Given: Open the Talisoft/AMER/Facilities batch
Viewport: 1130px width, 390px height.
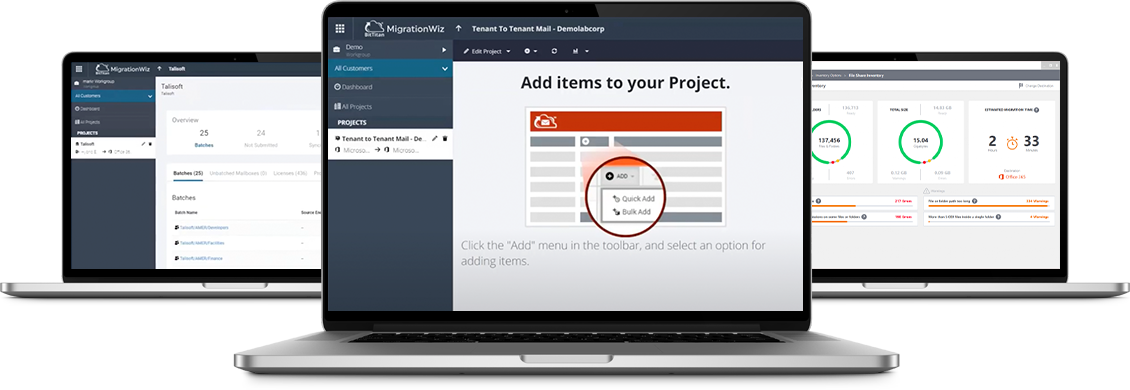Looking at the screenshot, I should click(200, 242).
